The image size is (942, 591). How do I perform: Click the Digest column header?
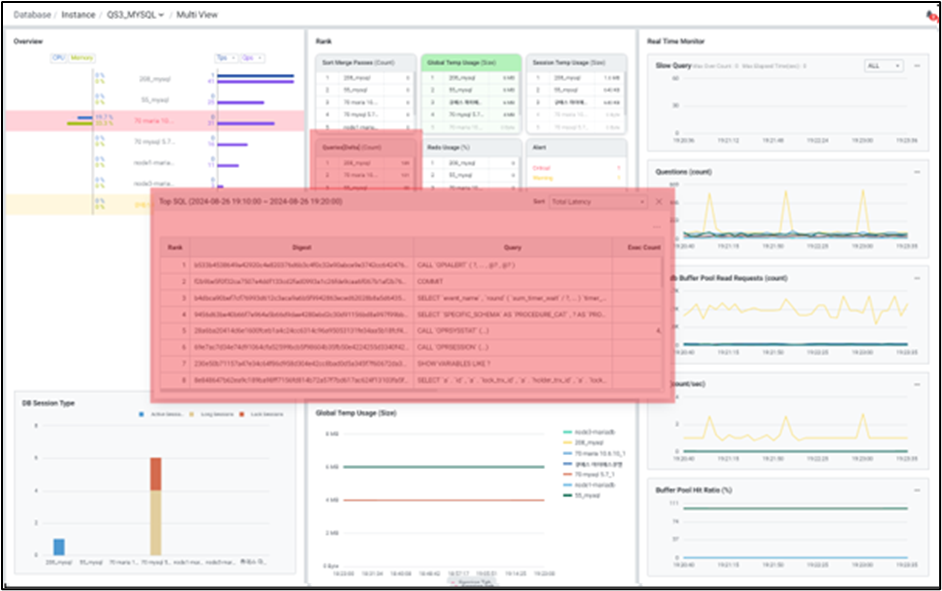pos(301,247)
